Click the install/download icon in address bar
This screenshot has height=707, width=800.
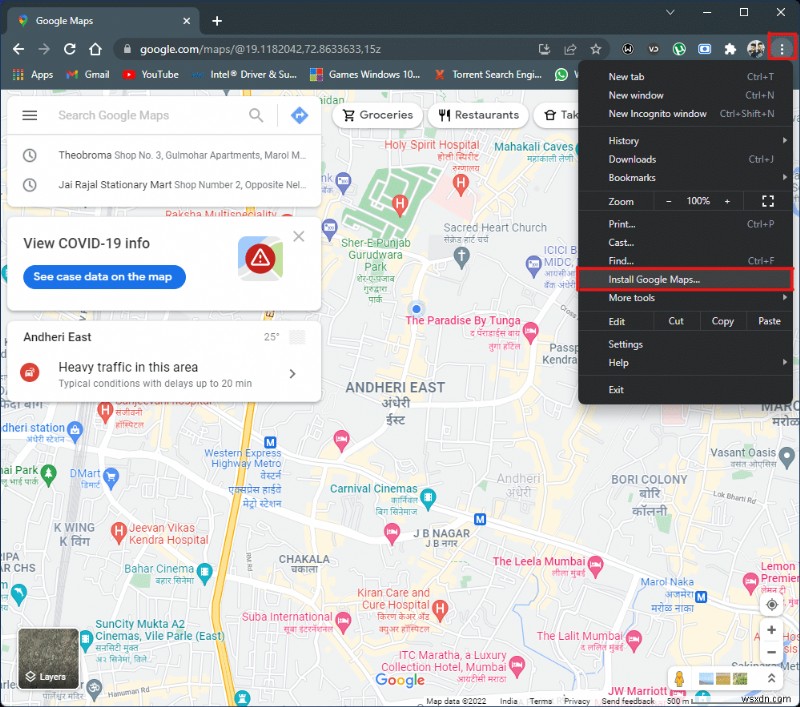point(543,48)
